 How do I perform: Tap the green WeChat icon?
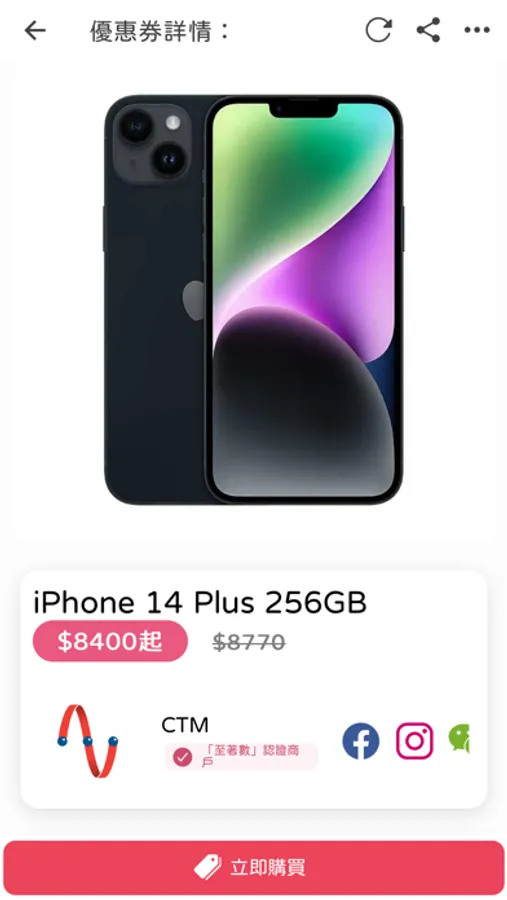click(459, 738)
